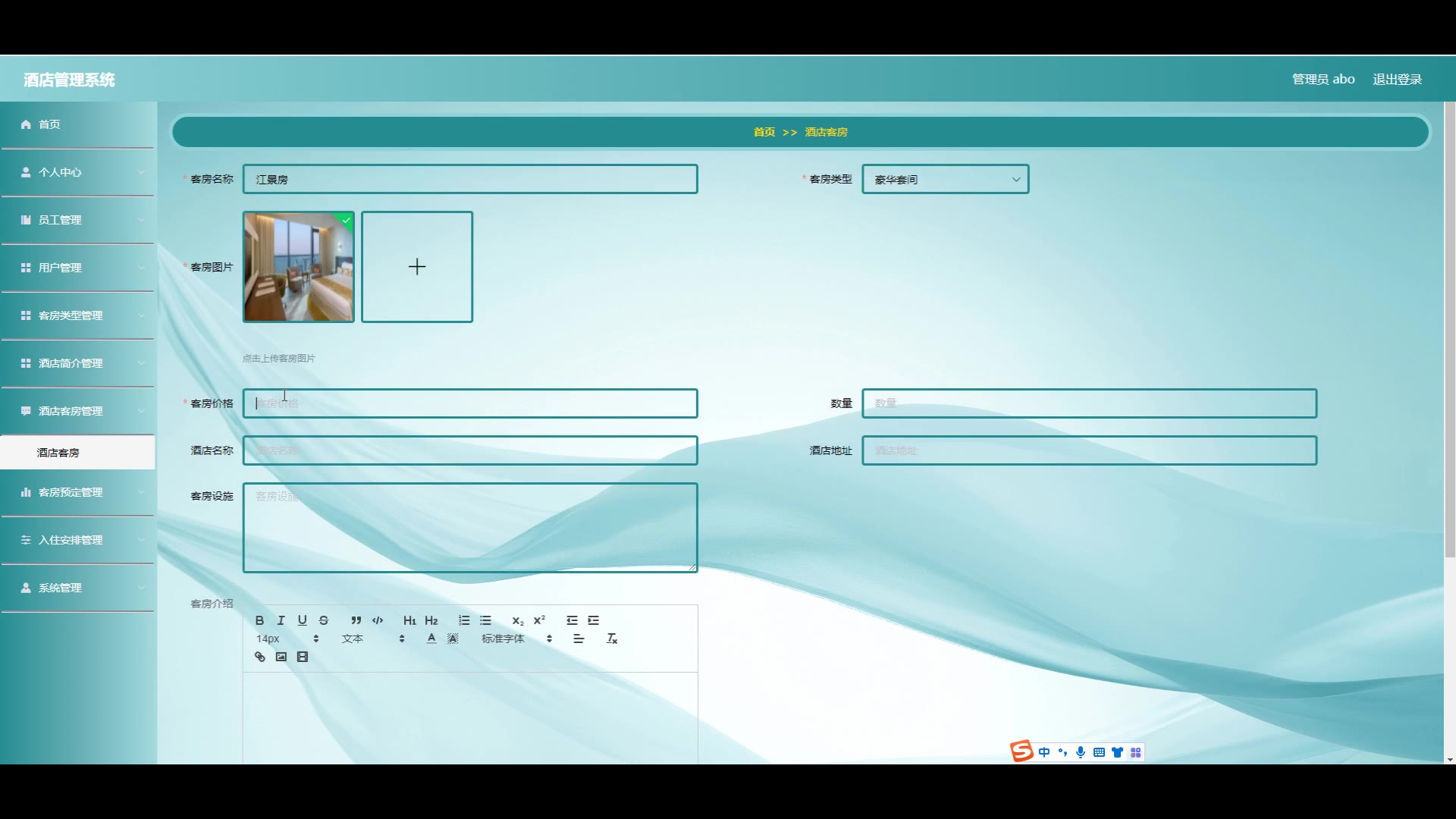The height and width of the screenshot is (819, 1456).
Task: Click inside the 客房设施 text area
Action: (470, 528)
